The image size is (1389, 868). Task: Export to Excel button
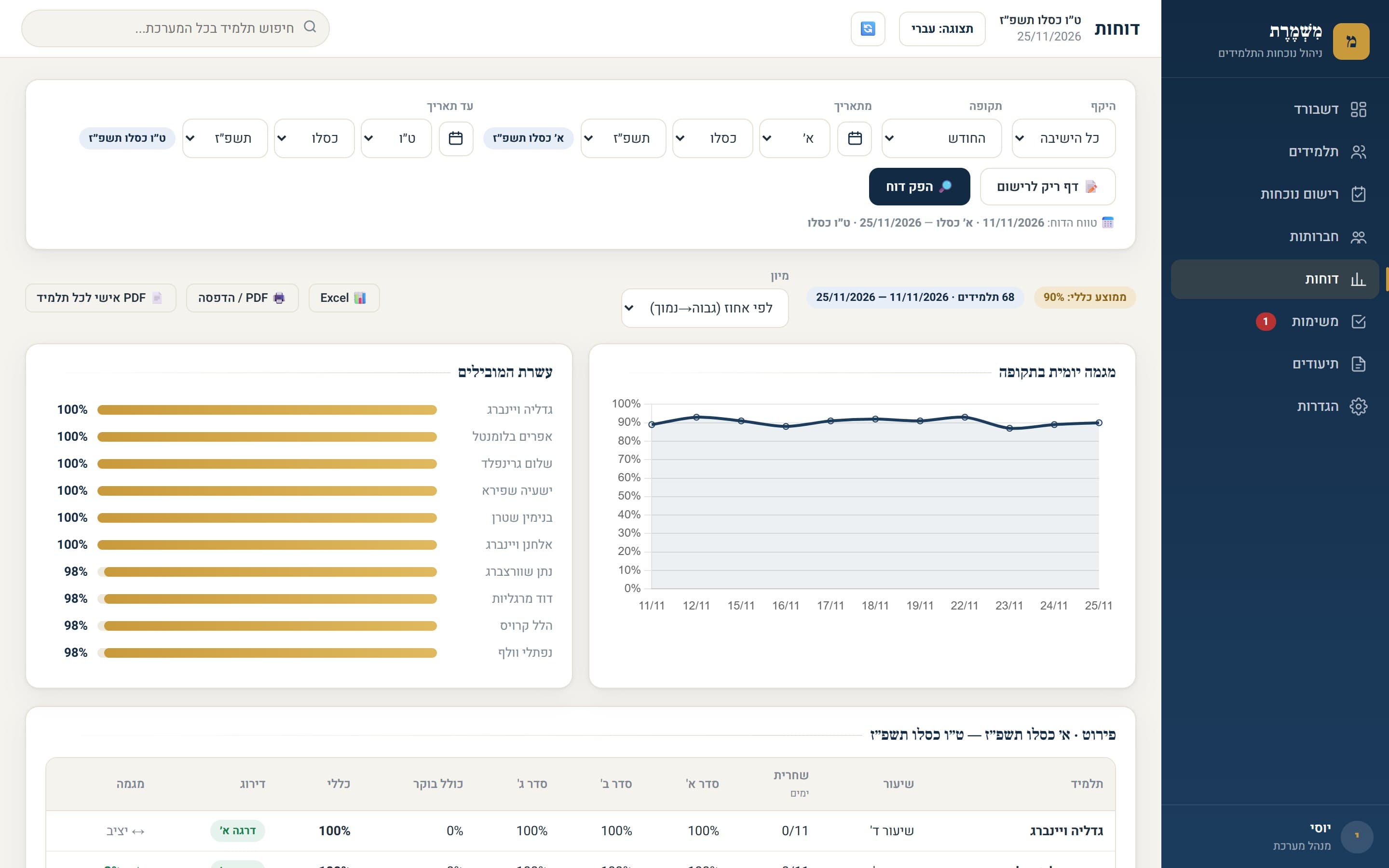click(x=344, y=298)
